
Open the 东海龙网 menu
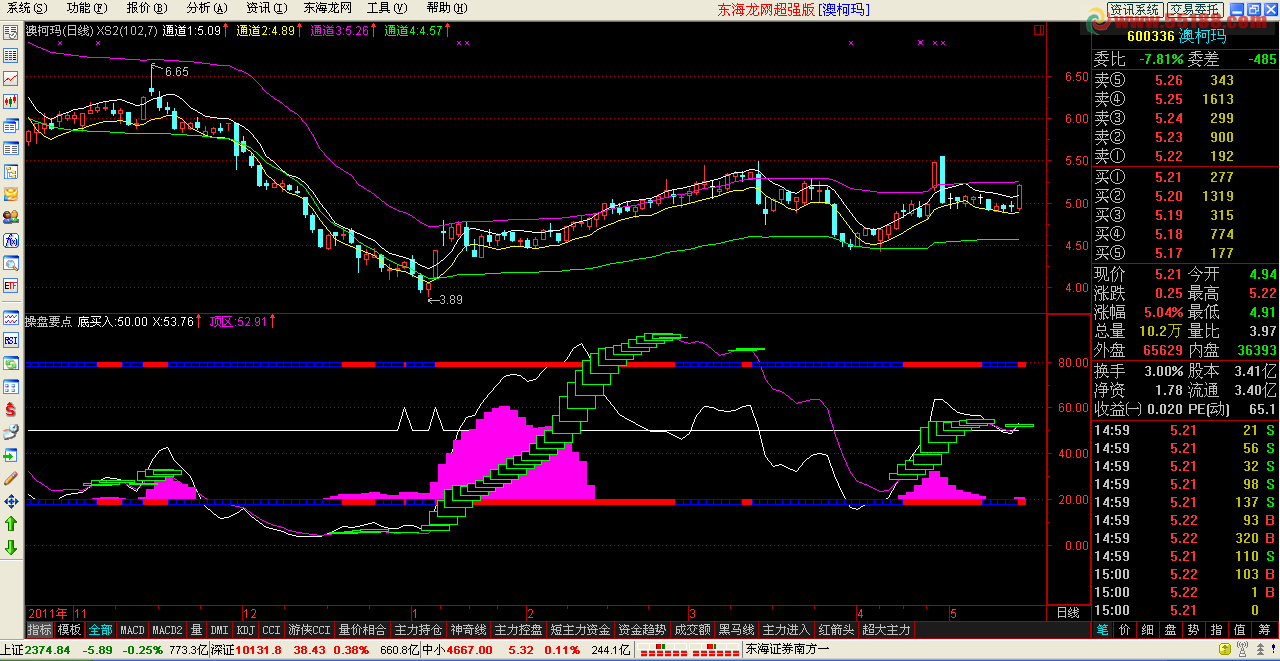(x=327, y=8)
